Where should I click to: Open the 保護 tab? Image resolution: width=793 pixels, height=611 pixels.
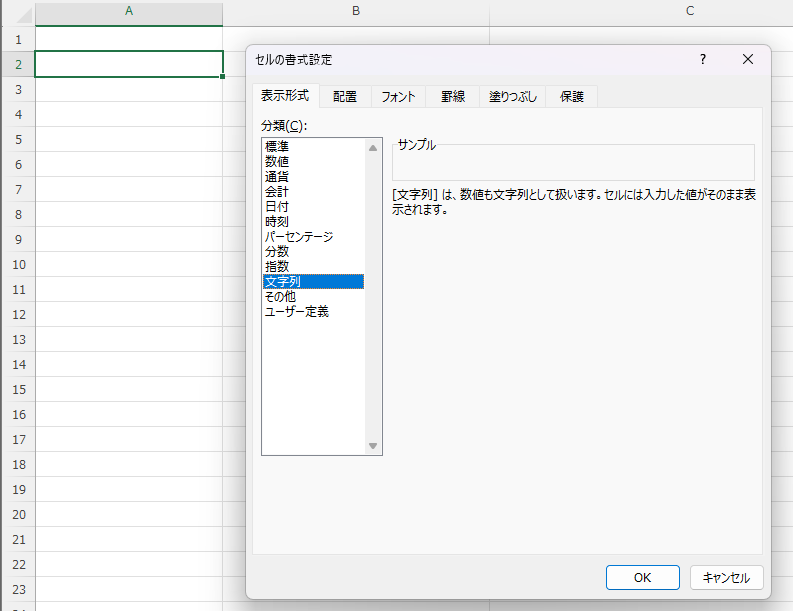(x=571, y=97)
